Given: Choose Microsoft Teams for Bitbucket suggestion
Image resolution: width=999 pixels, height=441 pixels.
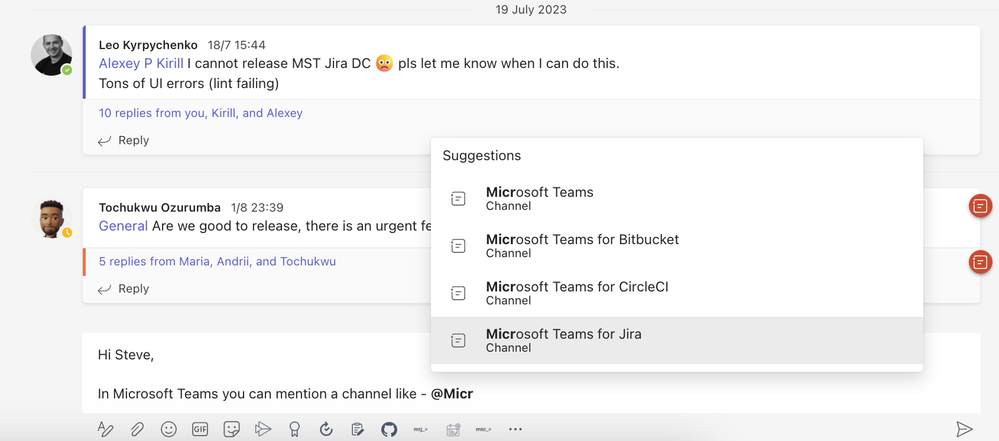Looking at the screenshot, I should click(x=582, y=245).
